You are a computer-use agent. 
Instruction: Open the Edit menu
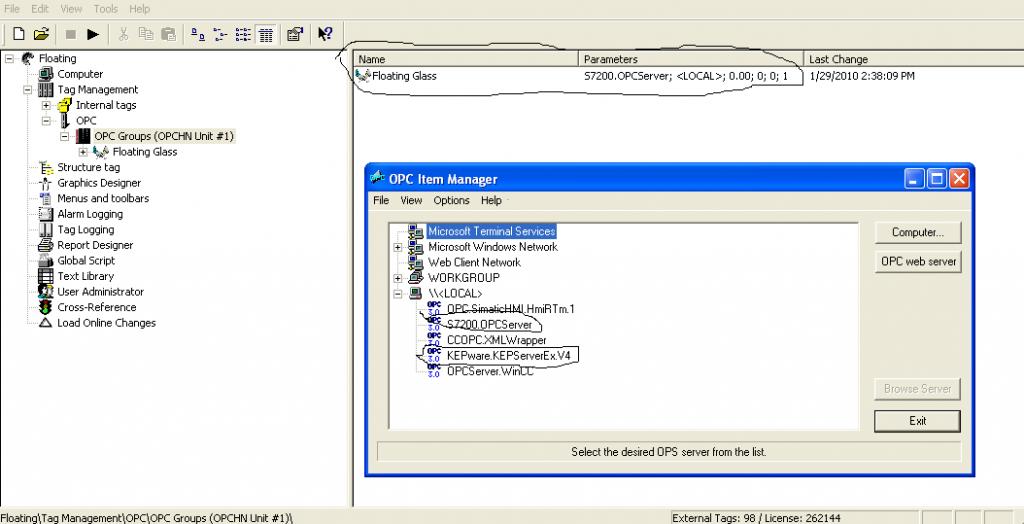tap(40, 8)
